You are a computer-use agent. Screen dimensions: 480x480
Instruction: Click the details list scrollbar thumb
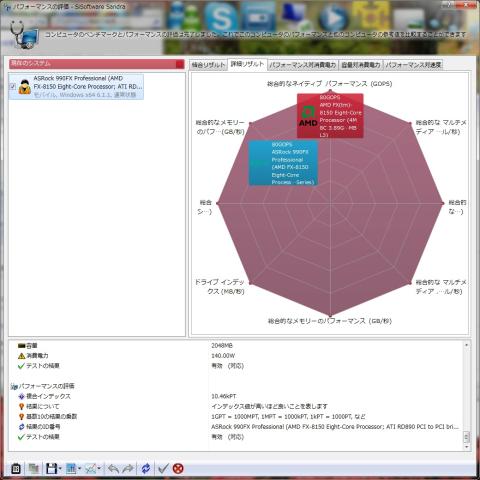tap(467, 437)
